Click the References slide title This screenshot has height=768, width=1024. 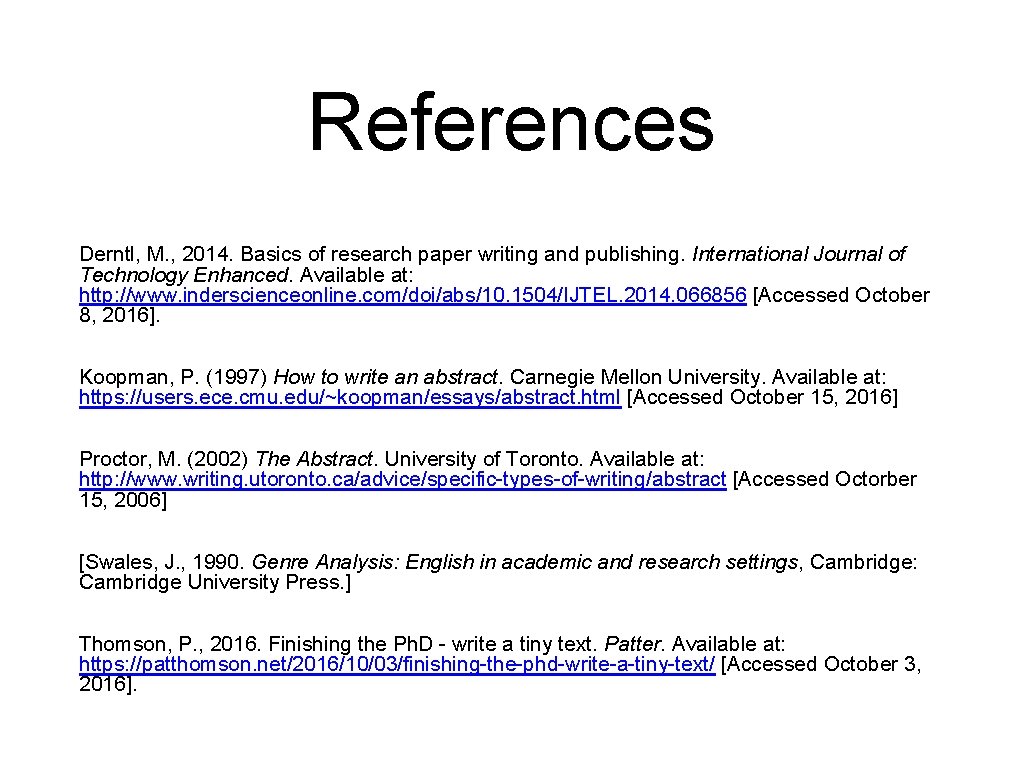point(511,123)
